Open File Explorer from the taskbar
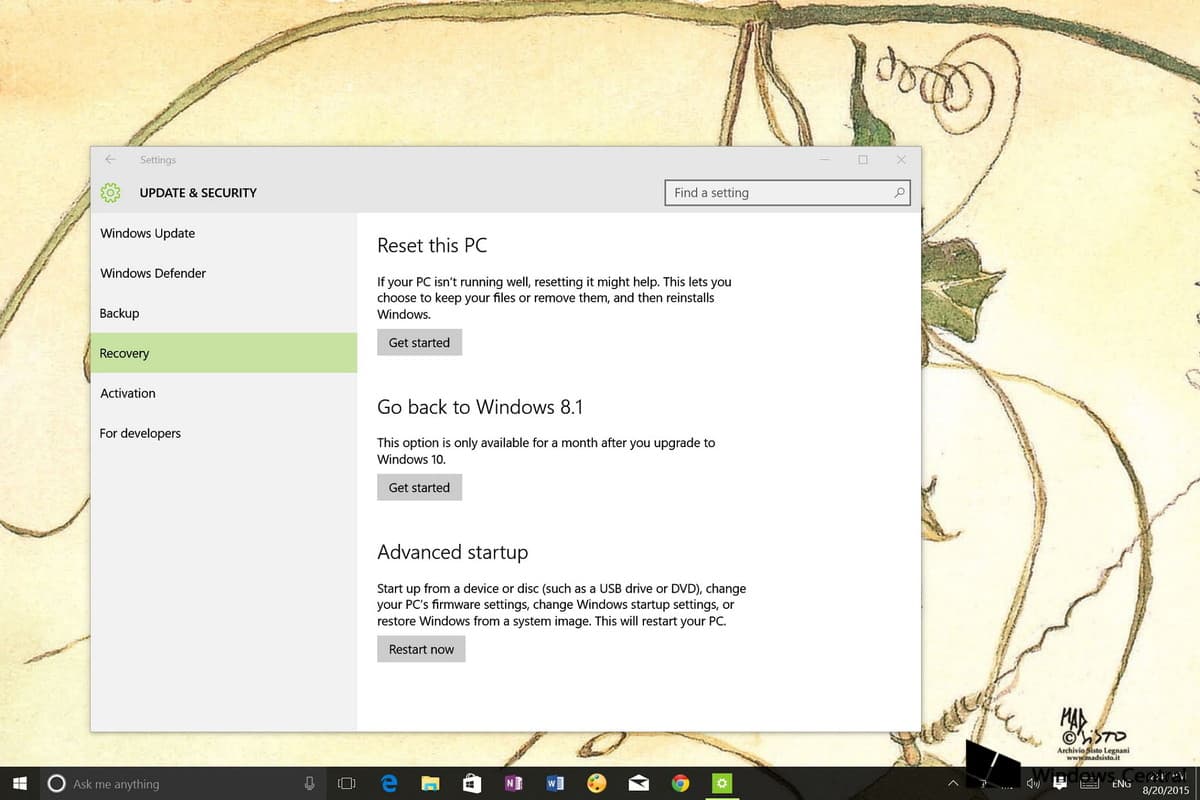Viewport: 1200px width, 800px height. 431,784
